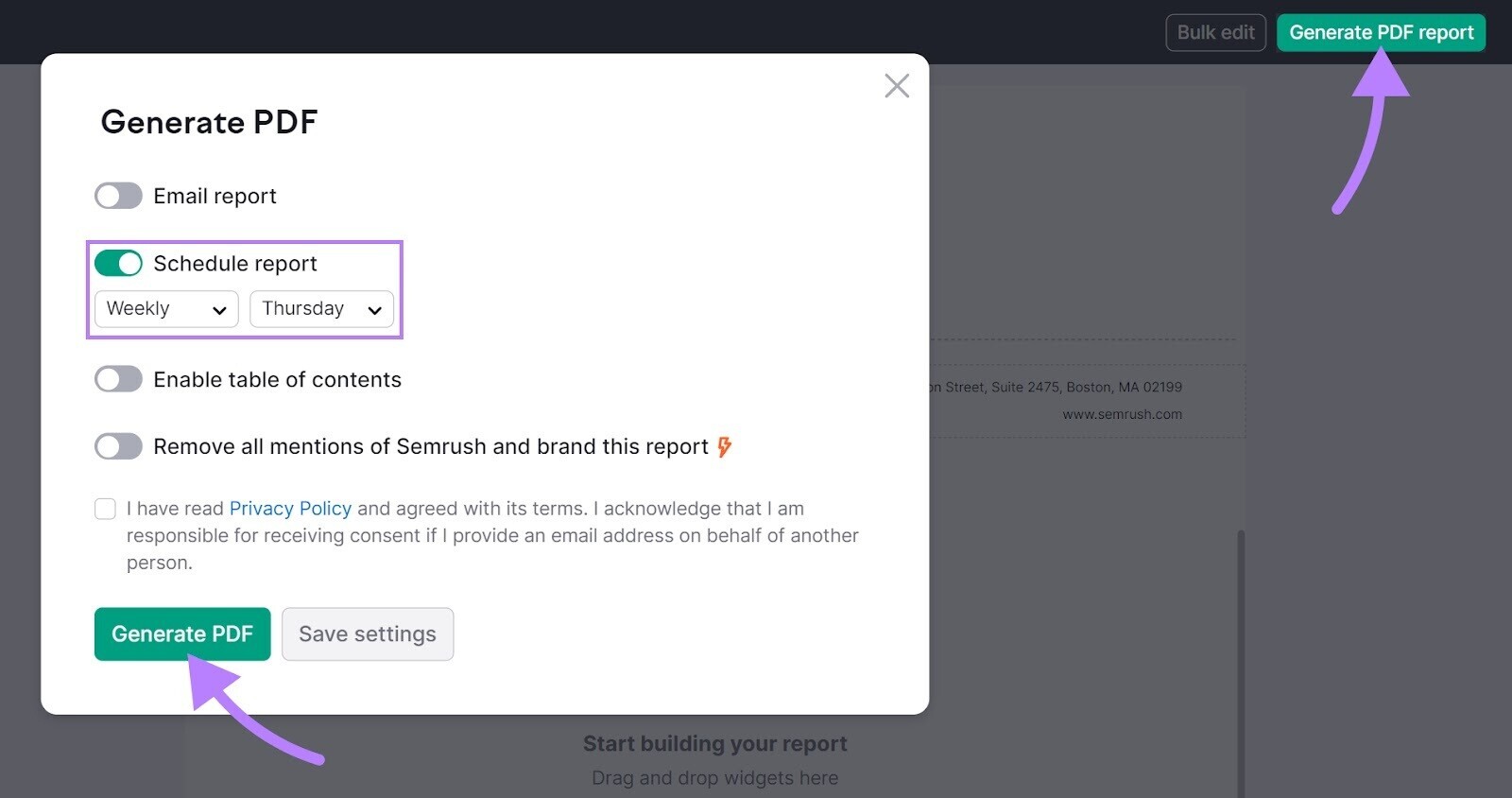Click the Generate PDF dialog title

(x=209, y=122)
